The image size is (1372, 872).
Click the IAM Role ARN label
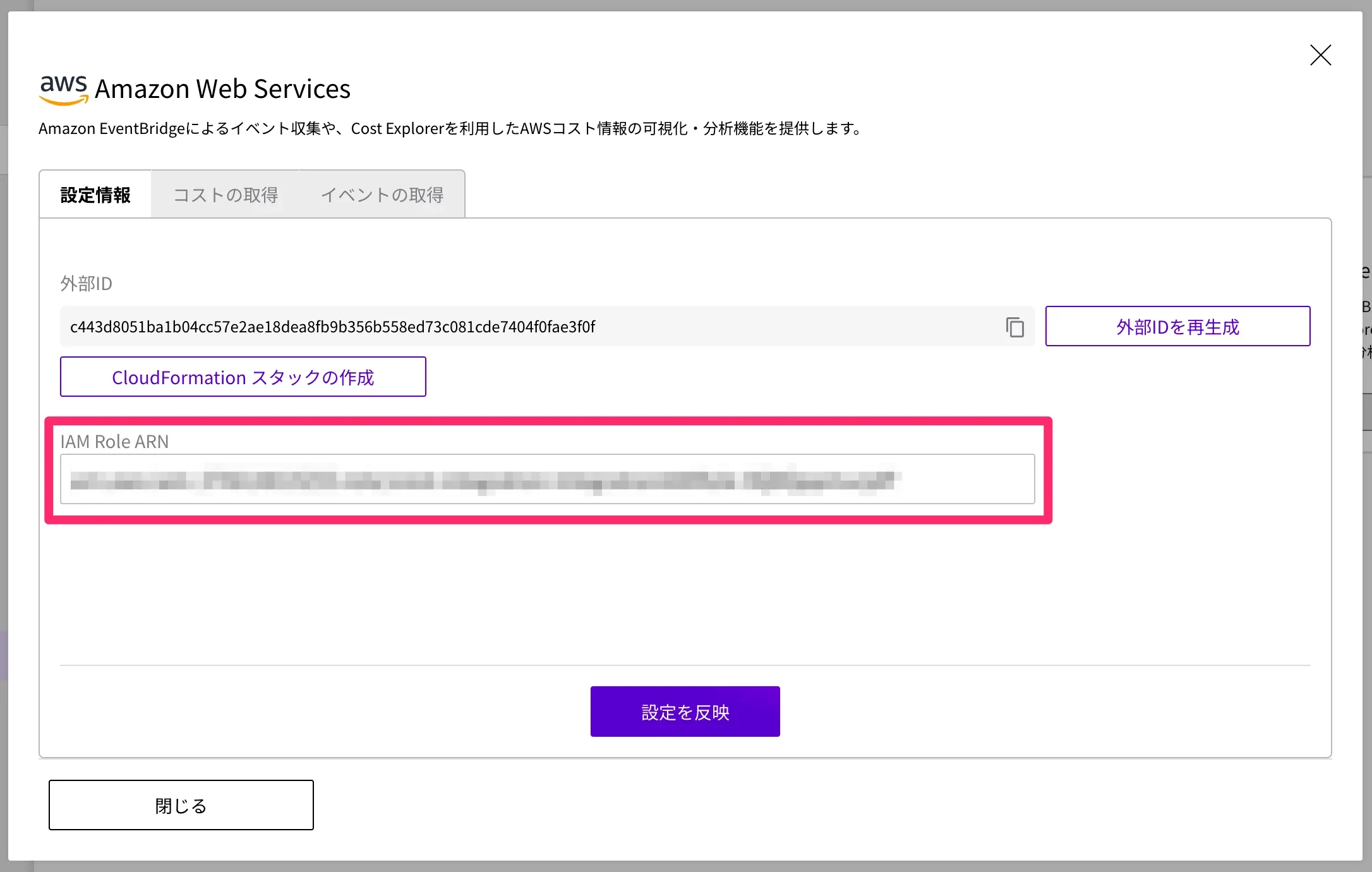[114, 442]
